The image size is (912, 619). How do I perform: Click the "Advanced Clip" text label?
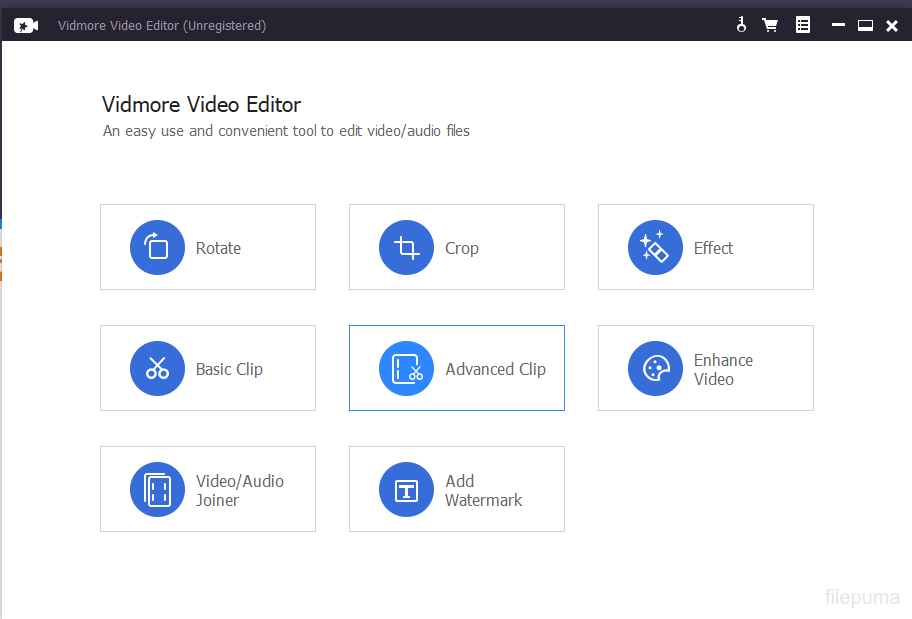[495, 369]
